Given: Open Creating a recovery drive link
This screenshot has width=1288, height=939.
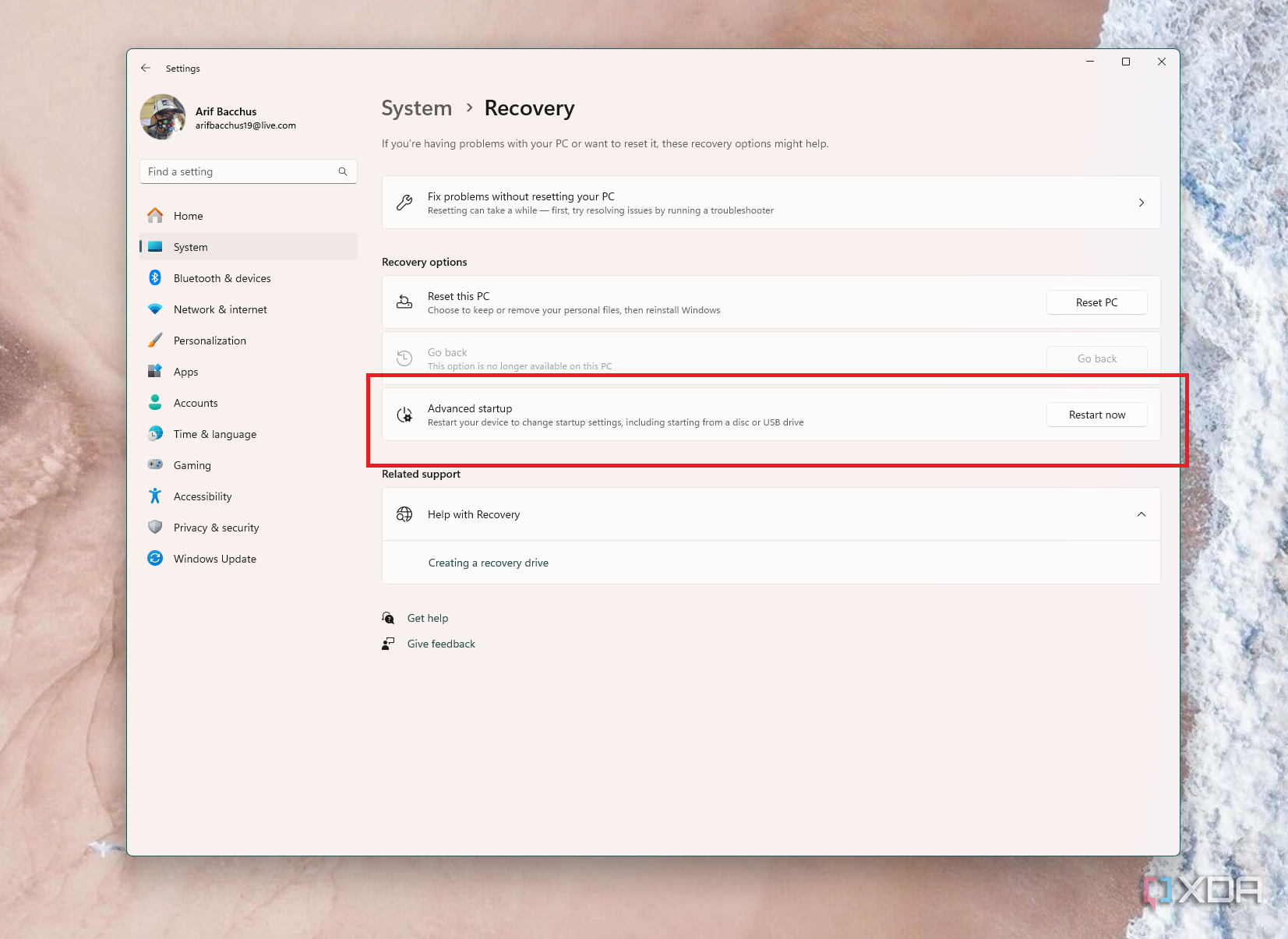Looking at the screenshot, I should (488, 563).
